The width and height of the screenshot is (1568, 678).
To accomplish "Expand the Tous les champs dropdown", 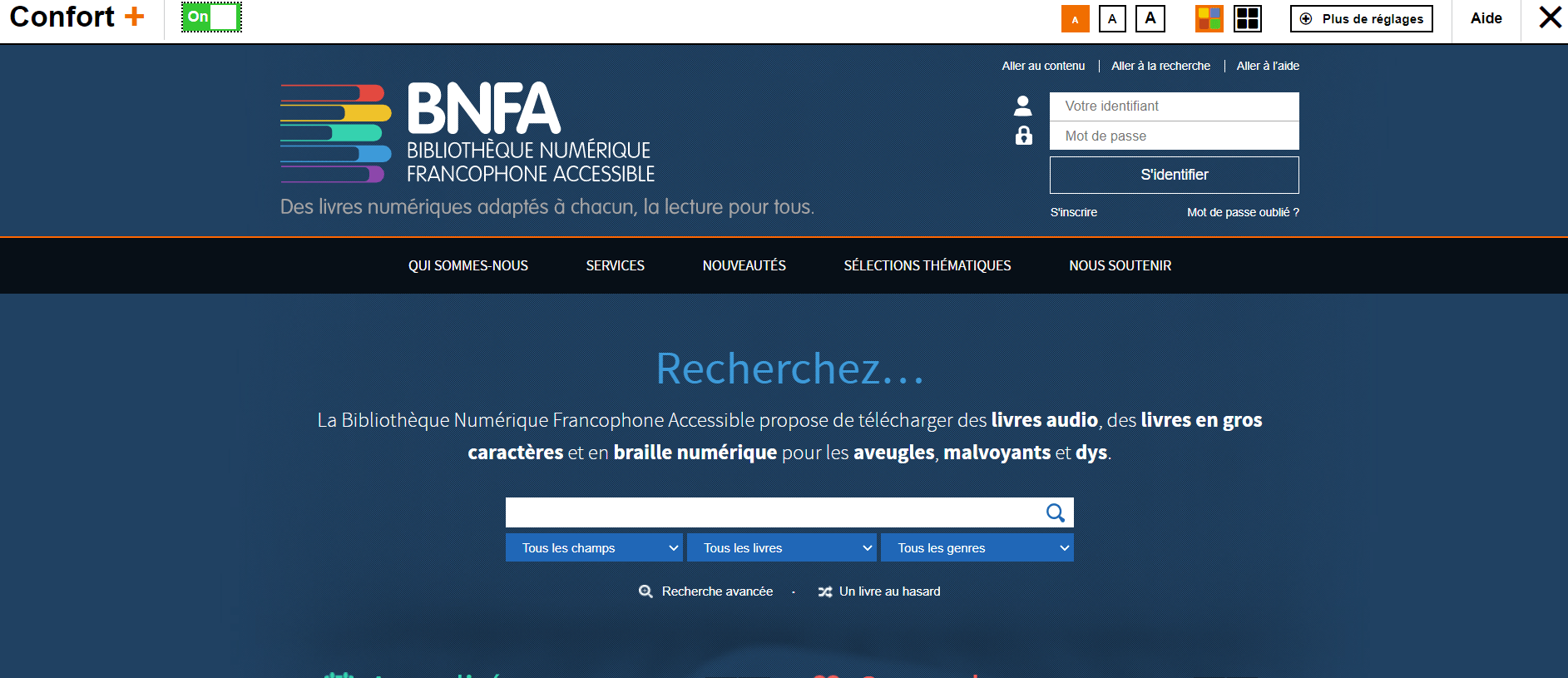I will point(594,547).
